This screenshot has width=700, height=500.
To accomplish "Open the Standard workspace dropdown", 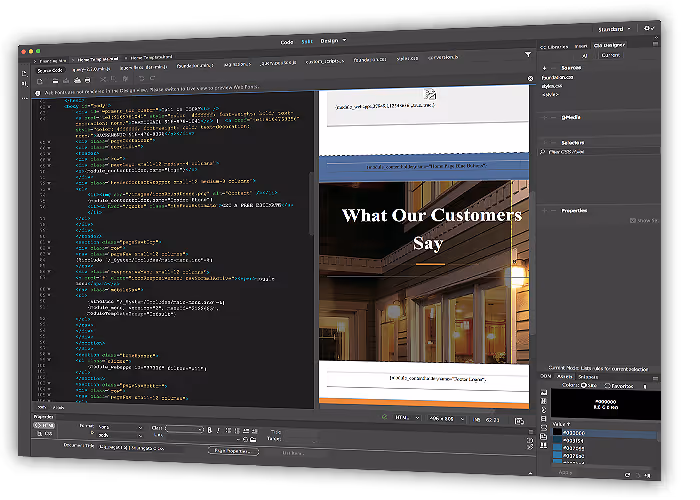I will 614,29.
